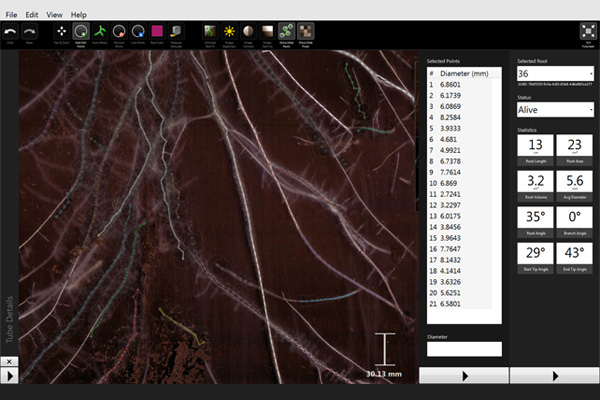The image size is (600, 400).
Task: Open the Selected Root dropdown
Action: [x=554, y=74]
